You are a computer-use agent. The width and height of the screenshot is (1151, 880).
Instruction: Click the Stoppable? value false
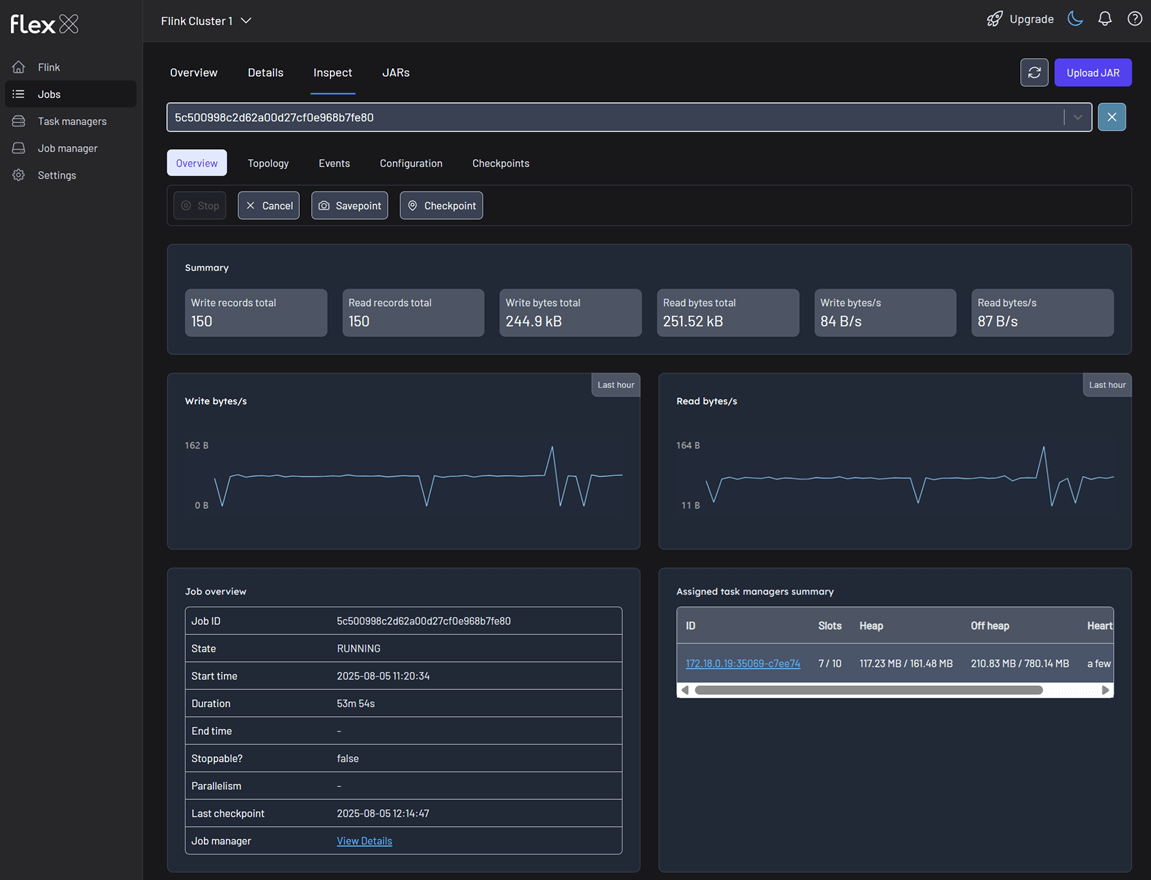point(348,759)
